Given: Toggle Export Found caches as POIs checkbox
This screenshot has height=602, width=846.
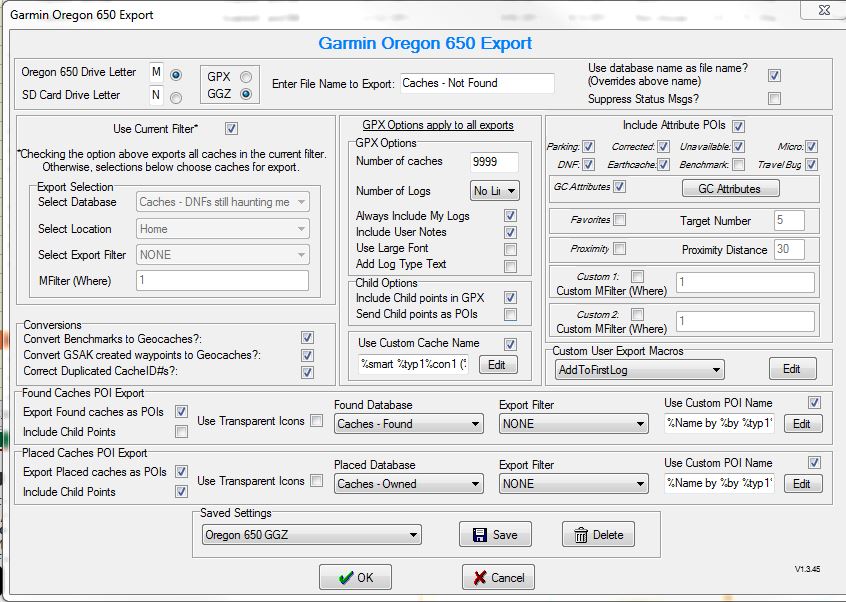Looking at the screenshot, I should tap(181, 411).
